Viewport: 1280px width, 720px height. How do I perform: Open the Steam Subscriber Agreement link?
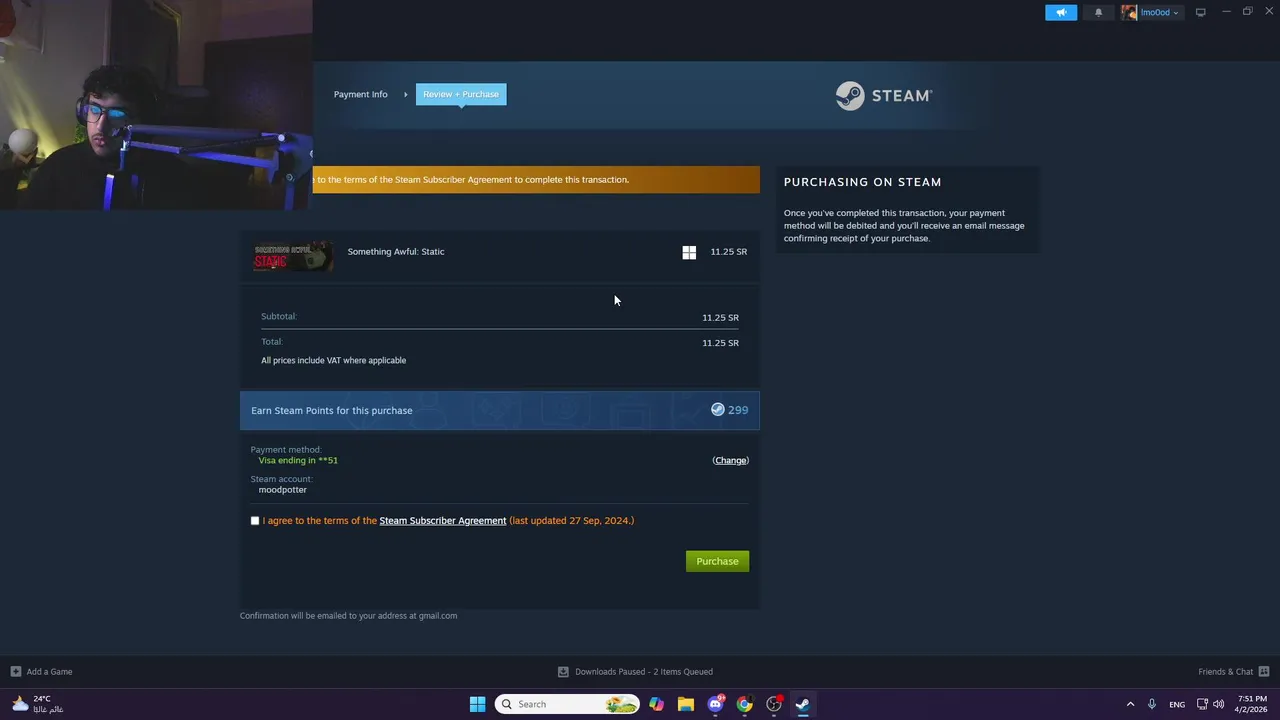[443, 521]
